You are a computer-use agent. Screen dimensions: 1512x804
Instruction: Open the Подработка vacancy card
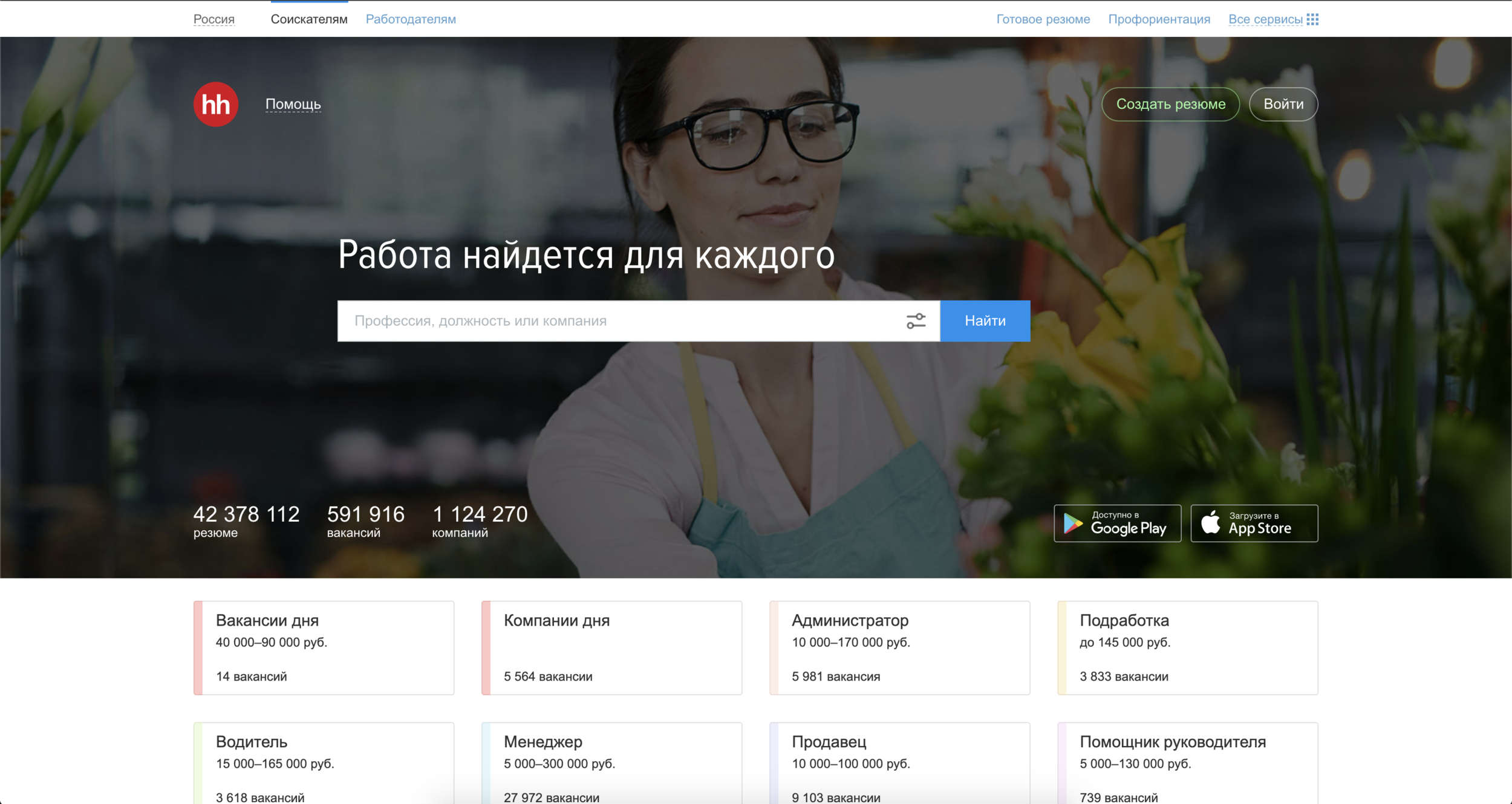coord(1188,647)
